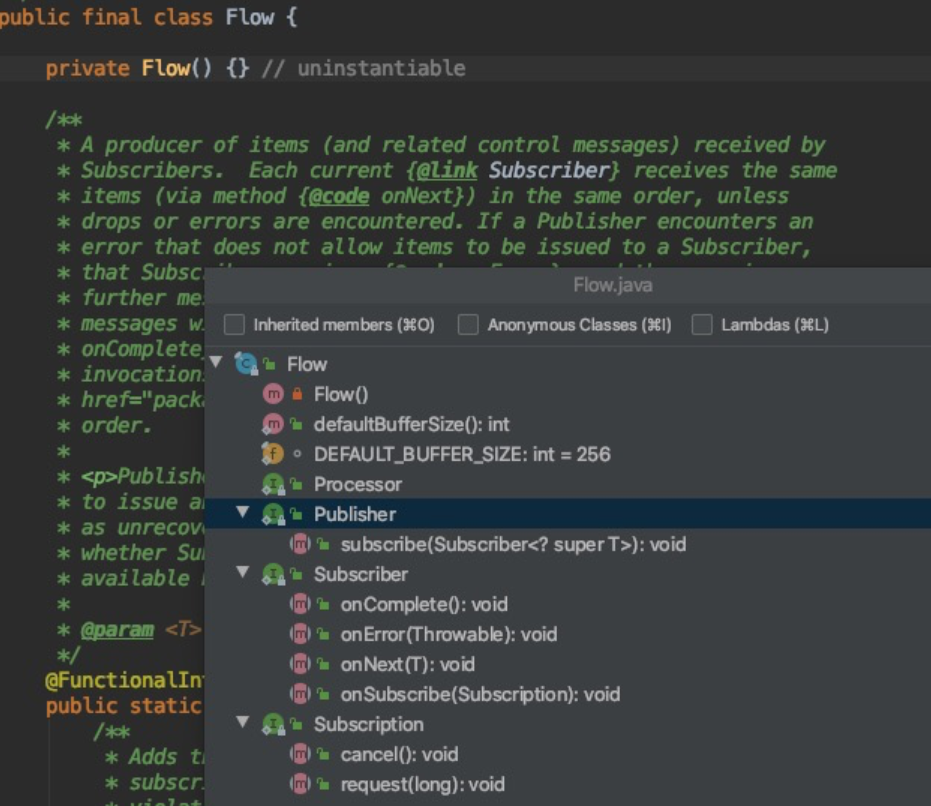Viewport: 931px width, 806px height.
Task: Select the Subscription entry in tree
Action: pyautogui.click(x=368, y=724)
